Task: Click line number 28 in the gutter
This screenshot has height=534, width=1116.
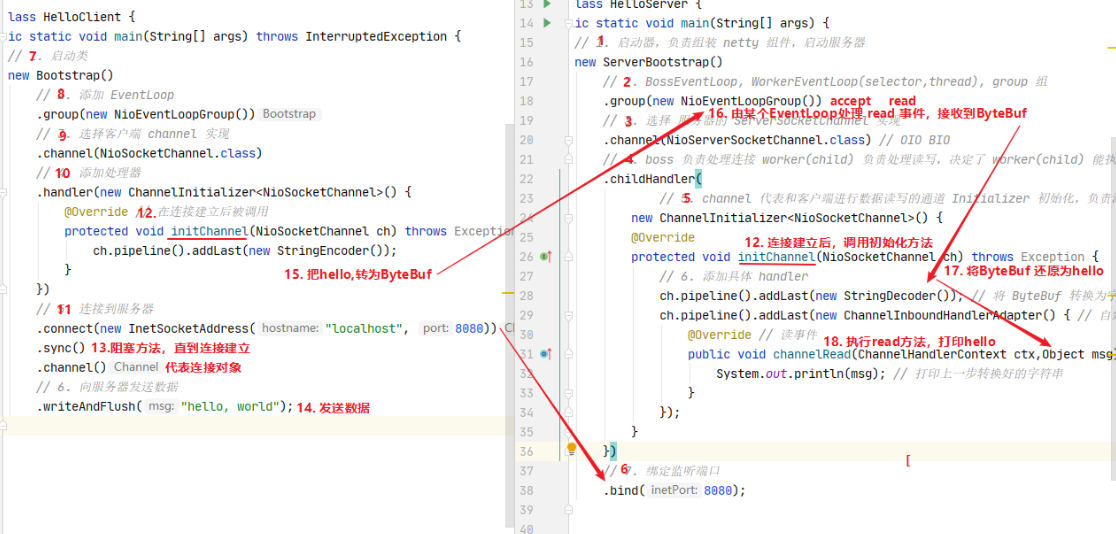Action: 527,295
